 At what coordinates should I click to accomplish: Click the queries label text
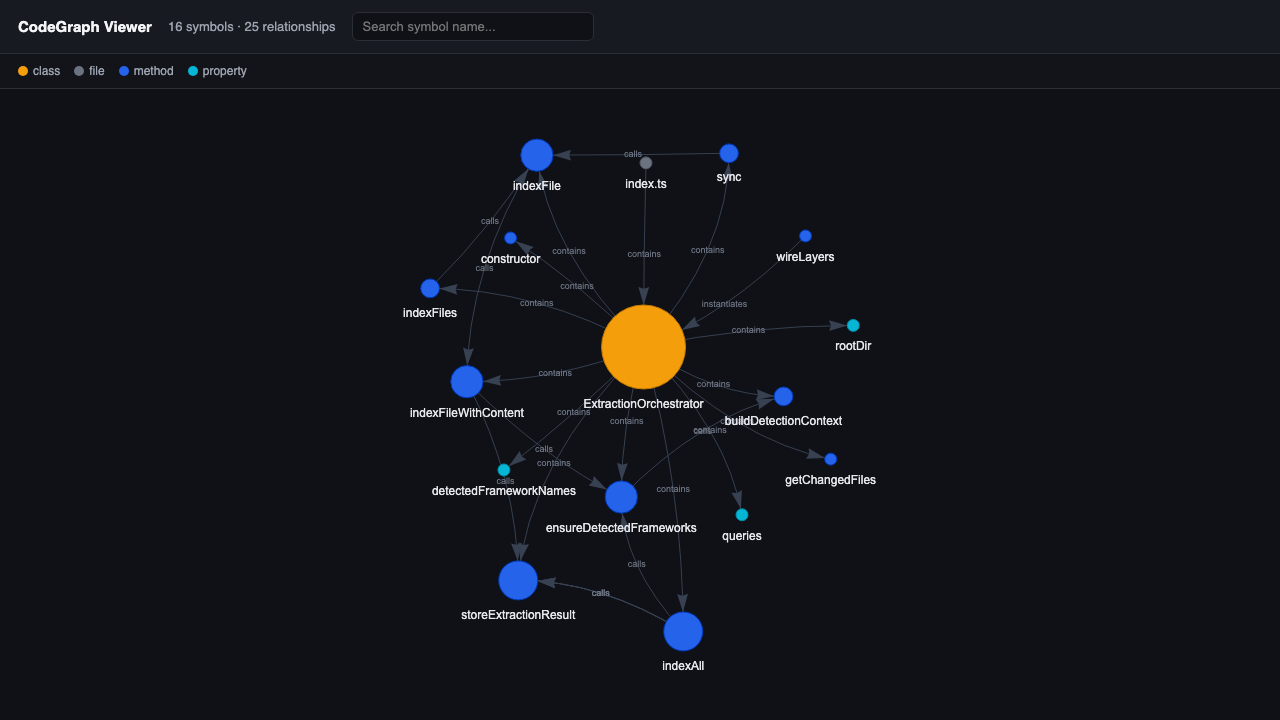coord(742,536)
